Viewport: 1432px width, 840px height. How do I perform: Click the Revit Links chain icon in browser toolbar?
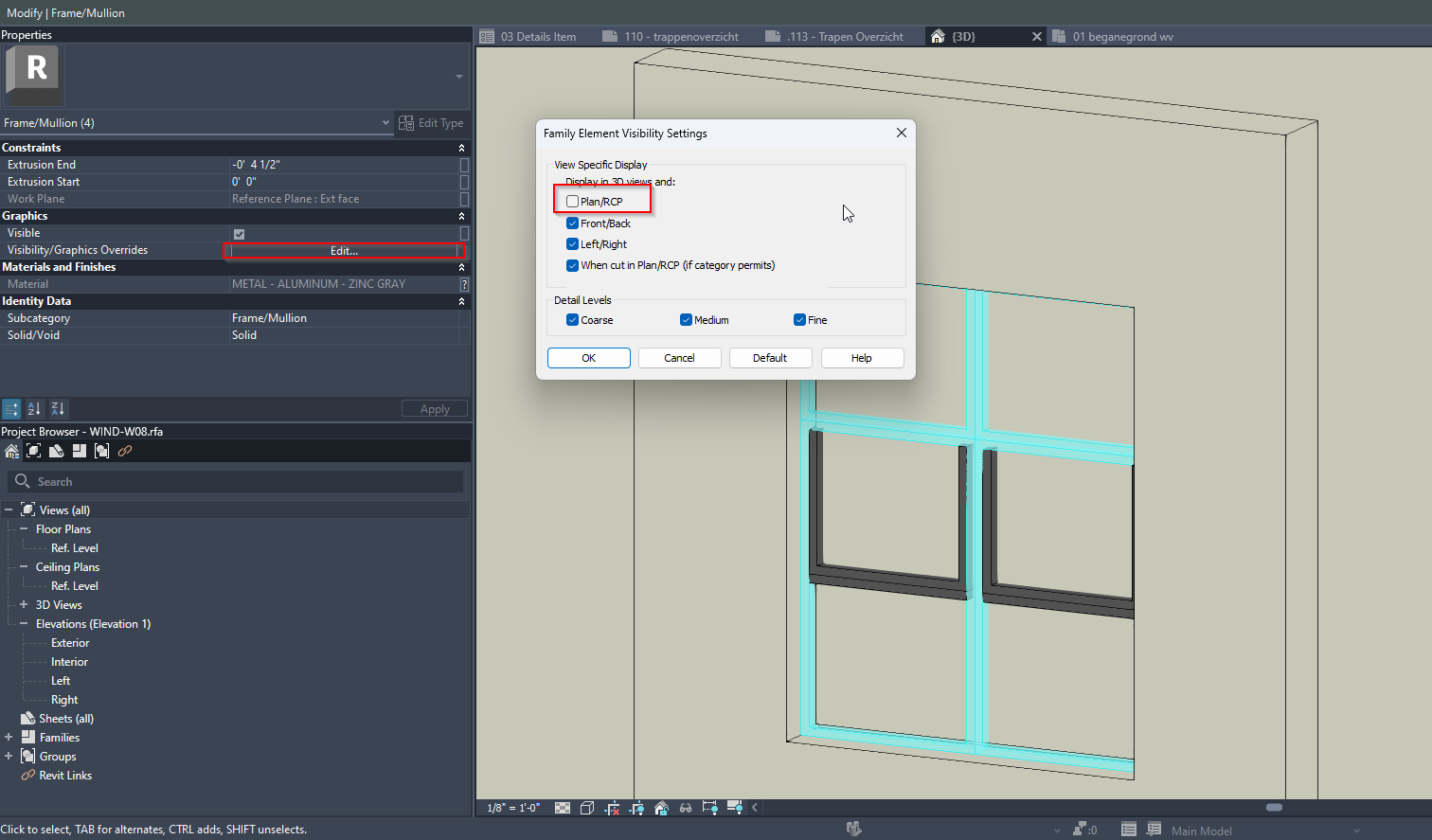(125, 451)
